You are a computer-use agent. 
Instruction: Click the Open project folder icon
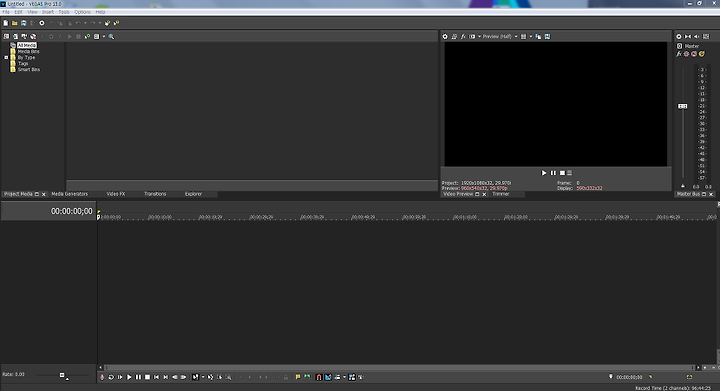(15, 23)
